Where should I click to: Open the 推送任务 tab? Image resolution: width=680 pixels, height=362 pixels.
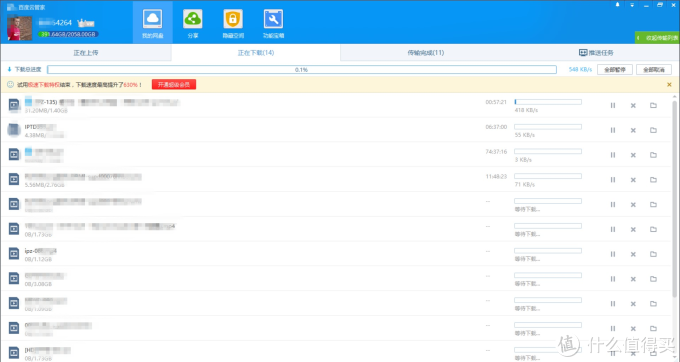pyautogui.click(x=596, y=53)
